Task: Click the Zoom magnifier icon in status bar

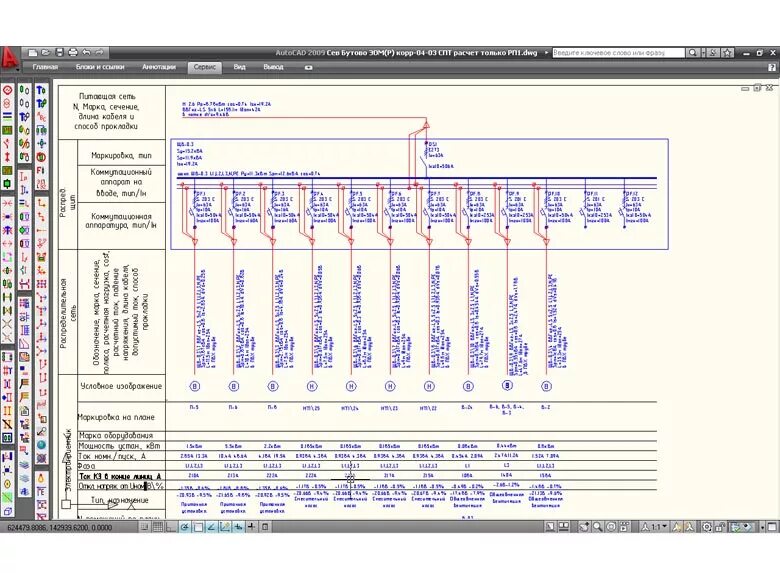Action: [x=597, y=527]
